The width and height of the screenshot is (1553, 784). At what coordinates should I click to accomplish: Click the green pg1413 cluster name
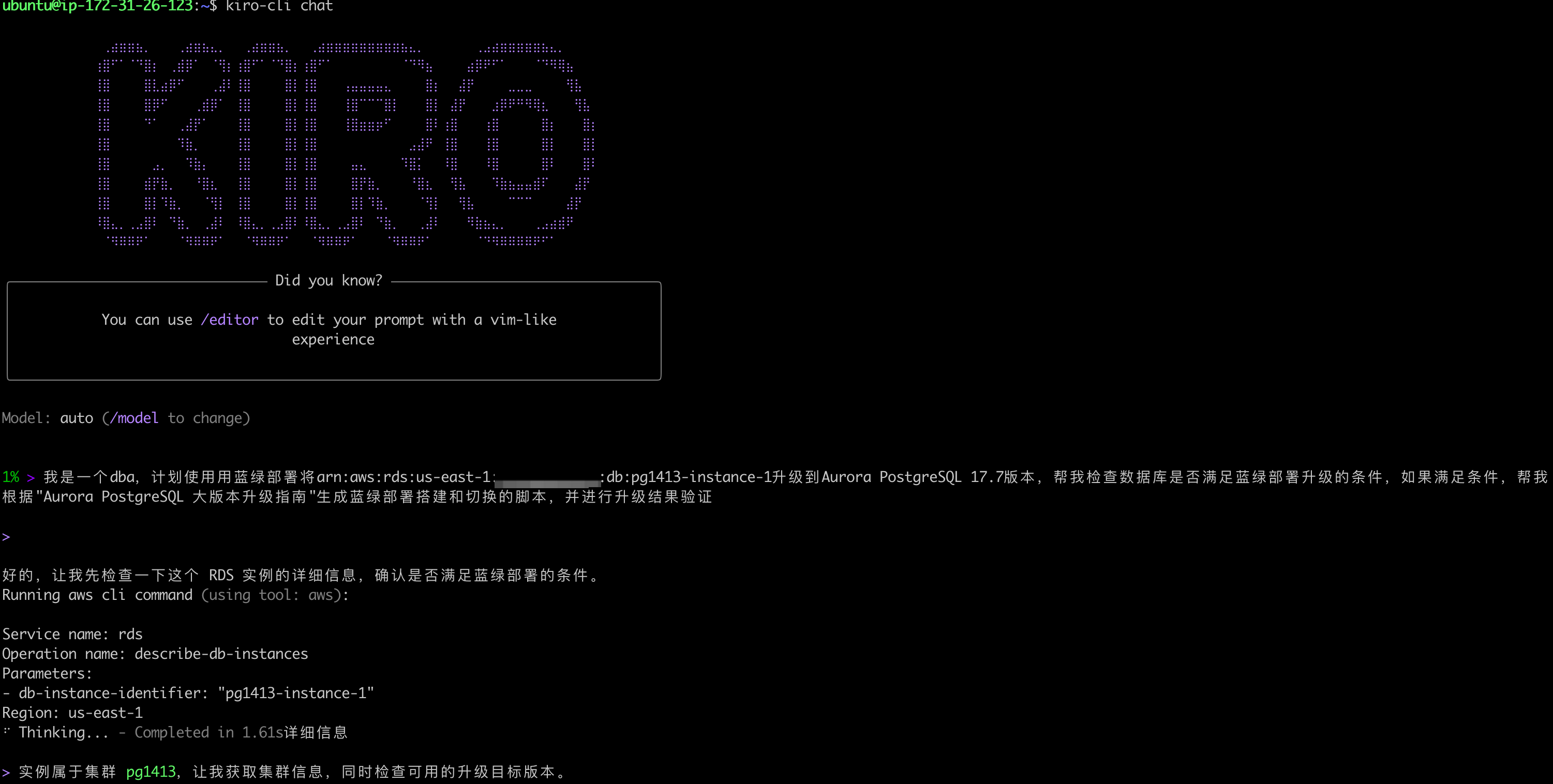coord(151,772)
